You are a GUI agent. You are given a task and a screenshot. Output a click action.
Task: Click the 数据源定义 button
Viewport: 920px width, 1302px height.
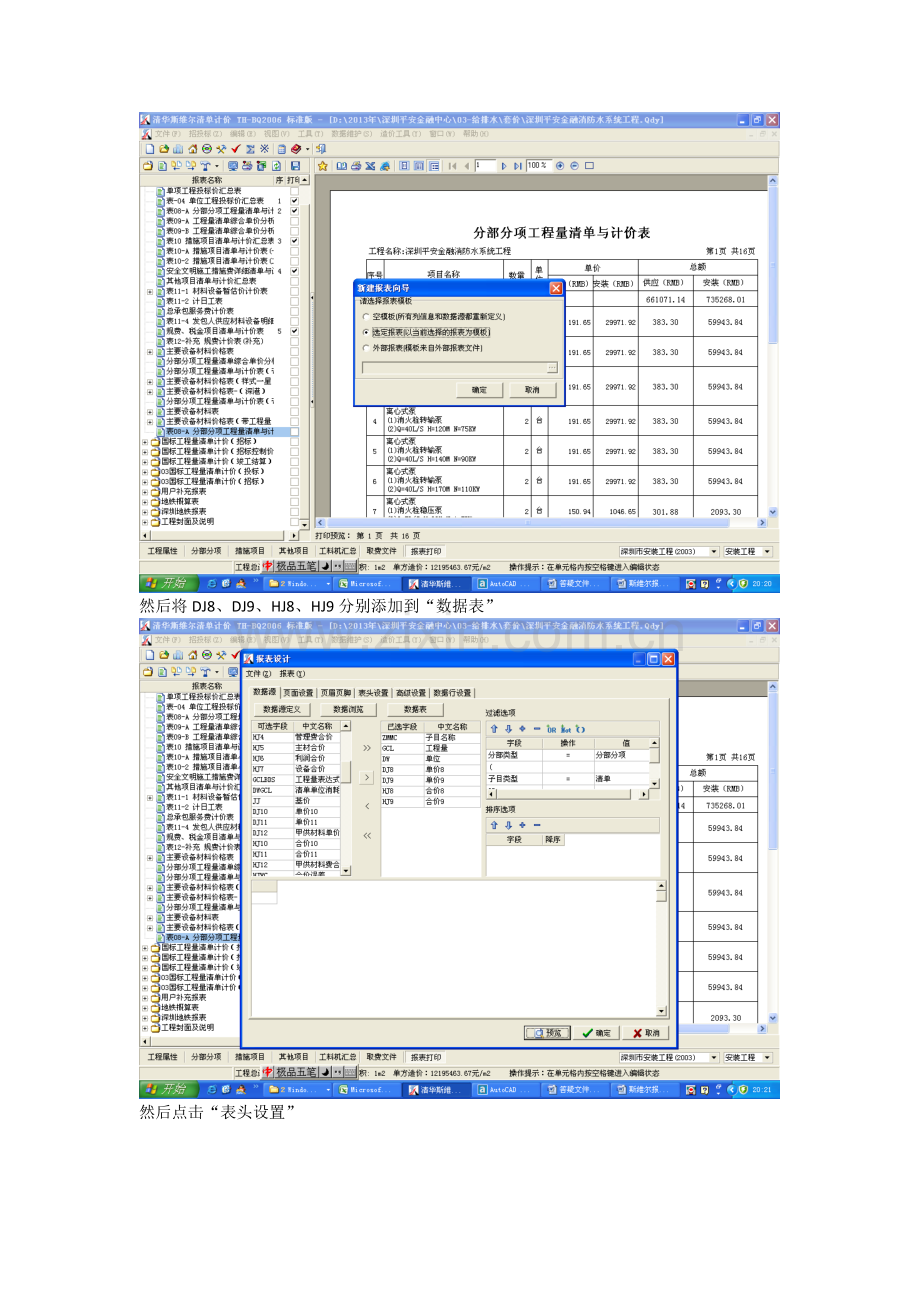click(x=281, y=709)
